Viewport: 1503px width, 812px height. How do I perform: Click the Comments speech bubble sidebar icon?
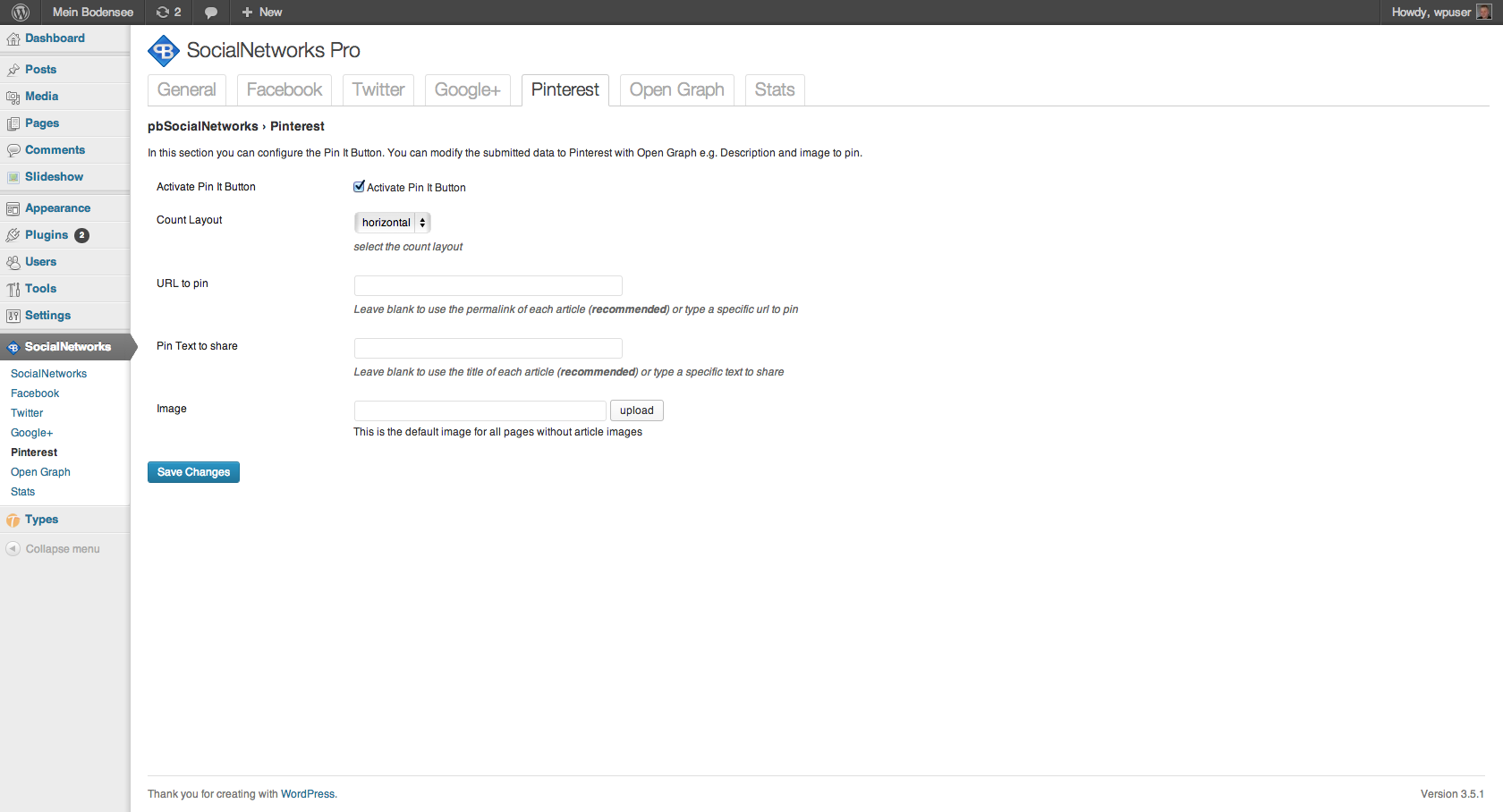click(13, 150)
